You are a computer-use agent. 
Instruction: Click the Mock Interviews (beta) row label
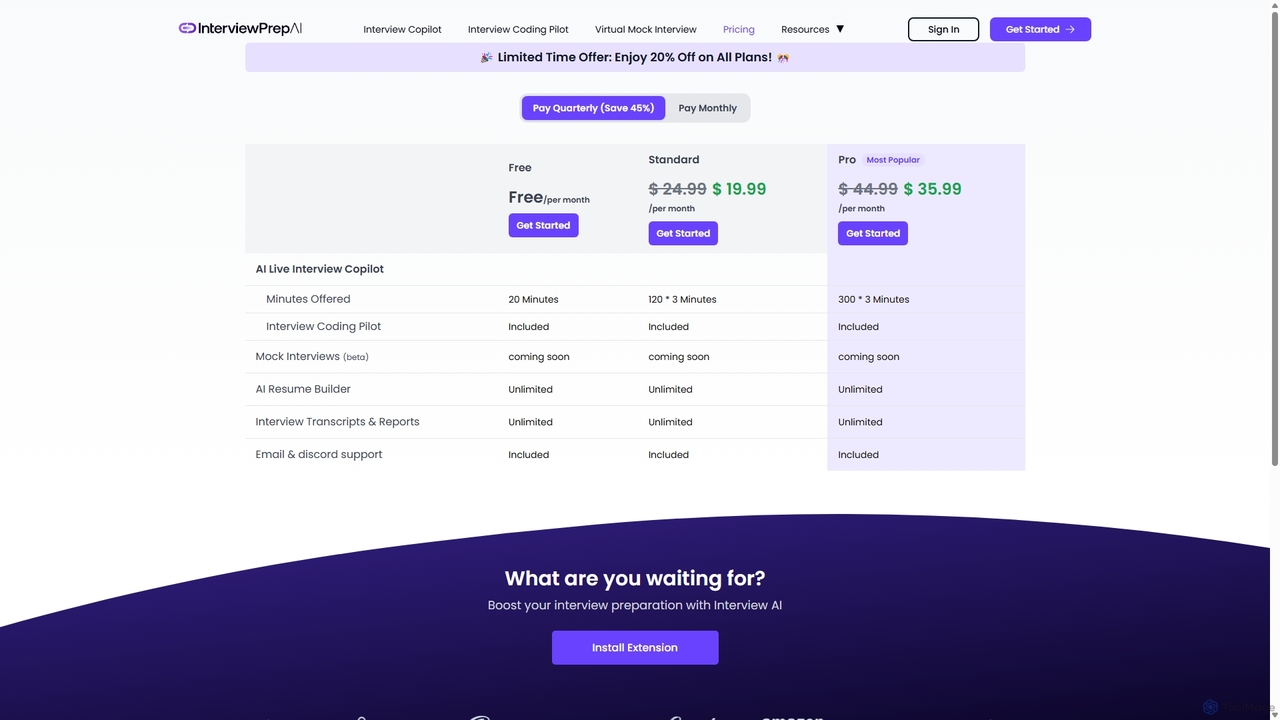point(312,356)
